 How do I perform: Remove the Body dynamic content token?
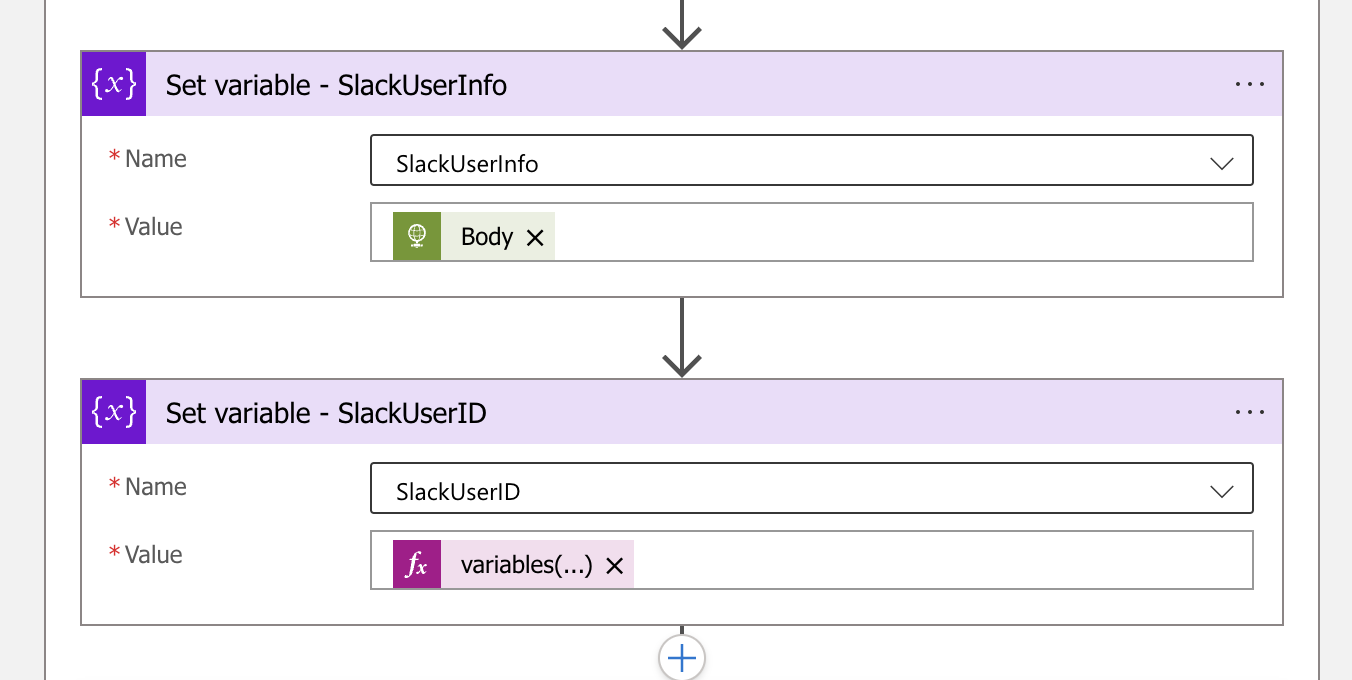point(535,238)
